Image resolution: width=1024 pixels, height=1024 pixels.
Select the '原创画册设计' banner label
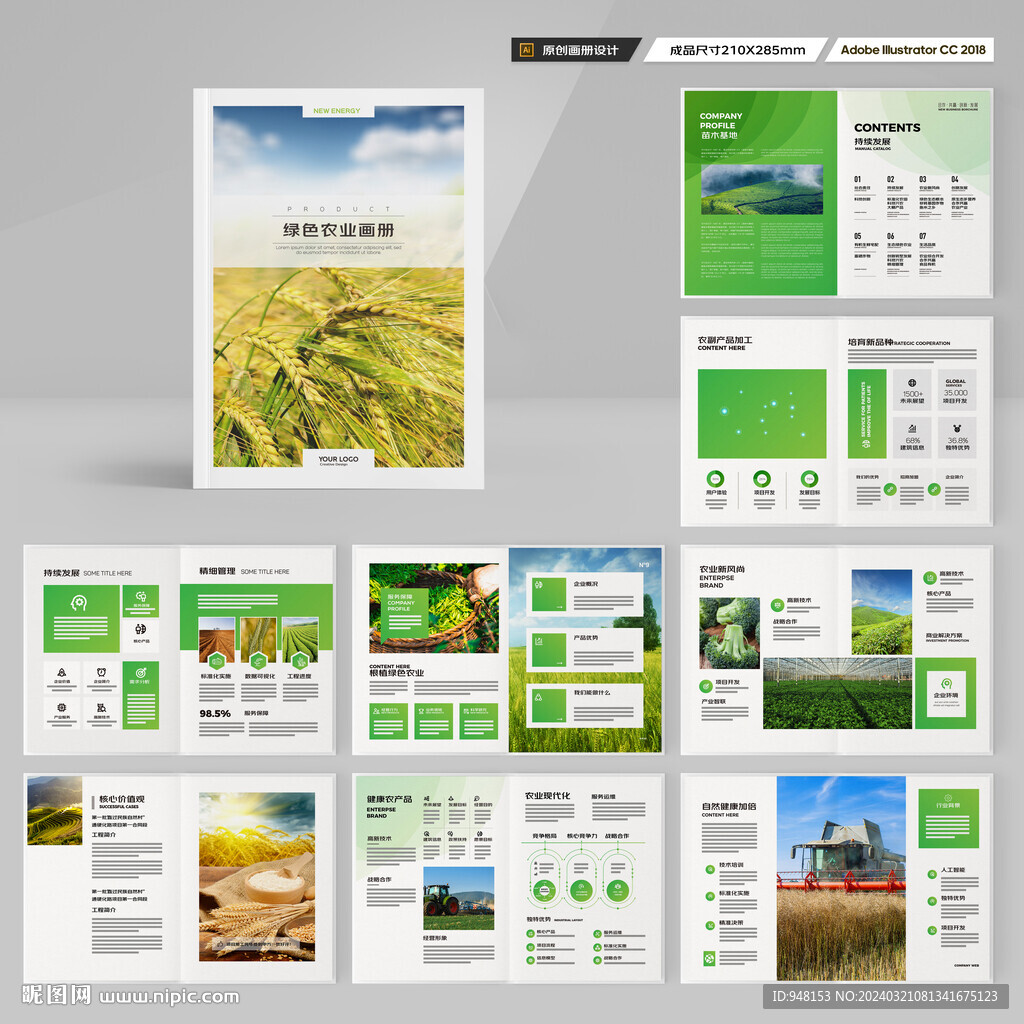(x=580, y=50)
